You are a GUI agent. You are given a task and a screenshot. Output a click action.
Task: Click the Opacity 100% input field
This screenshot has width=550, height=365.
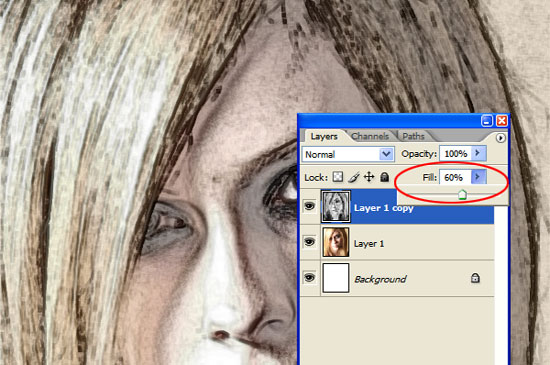456,154
